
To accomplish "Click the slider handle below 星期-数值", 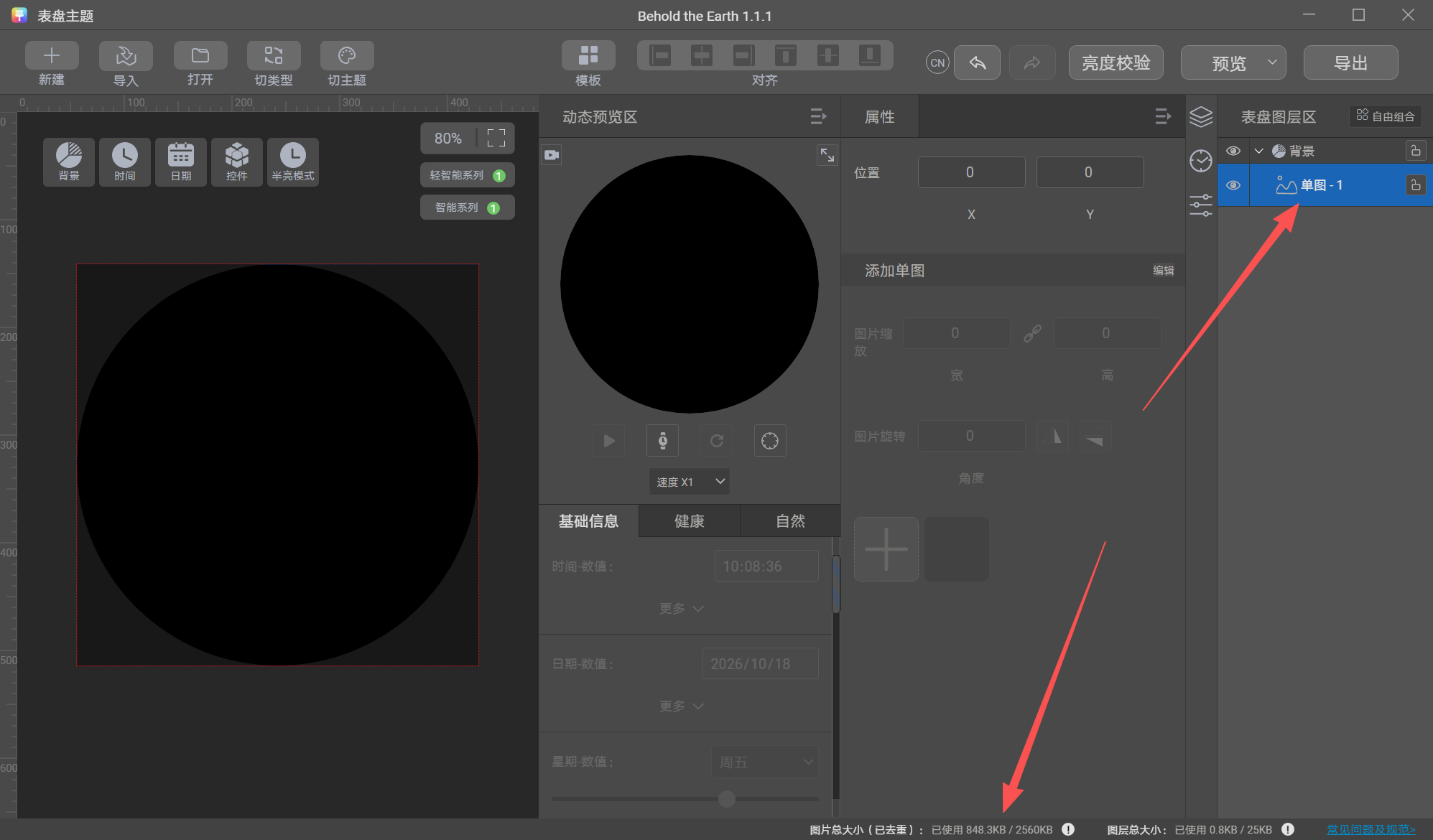I will (x=727, y=798).
